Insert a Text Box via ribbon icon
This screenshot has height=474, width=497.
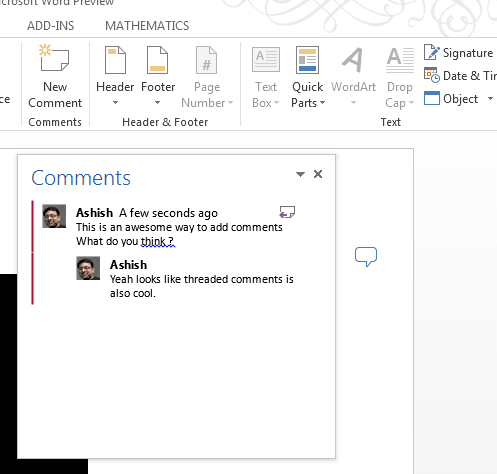tap(266, 60)
